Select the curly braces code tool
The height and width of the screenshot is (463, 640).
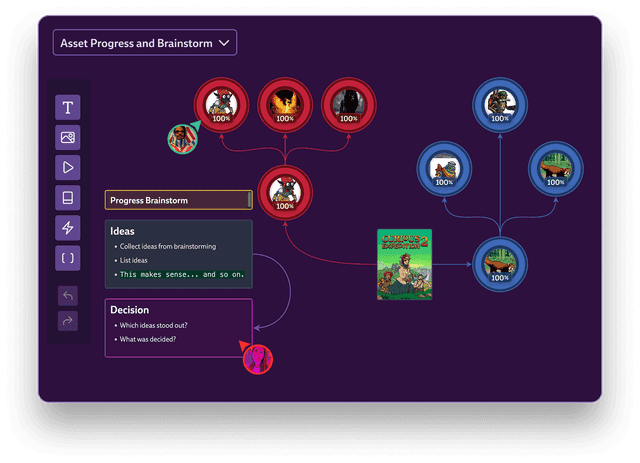click(68, 258)
